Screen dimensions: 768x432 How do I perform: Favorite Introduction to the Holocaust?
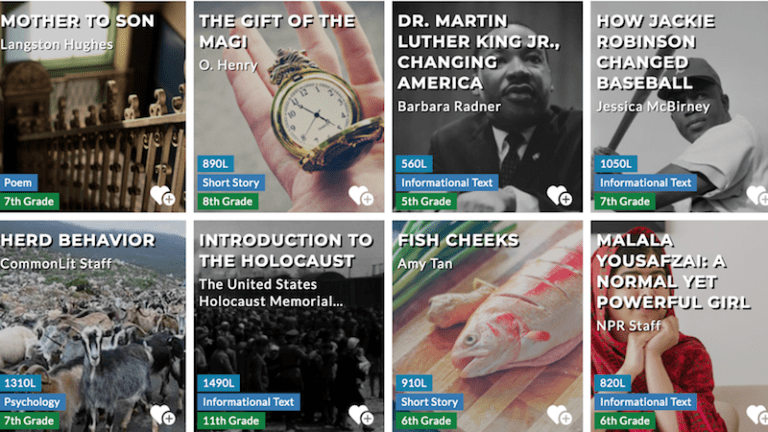(361, 415)
